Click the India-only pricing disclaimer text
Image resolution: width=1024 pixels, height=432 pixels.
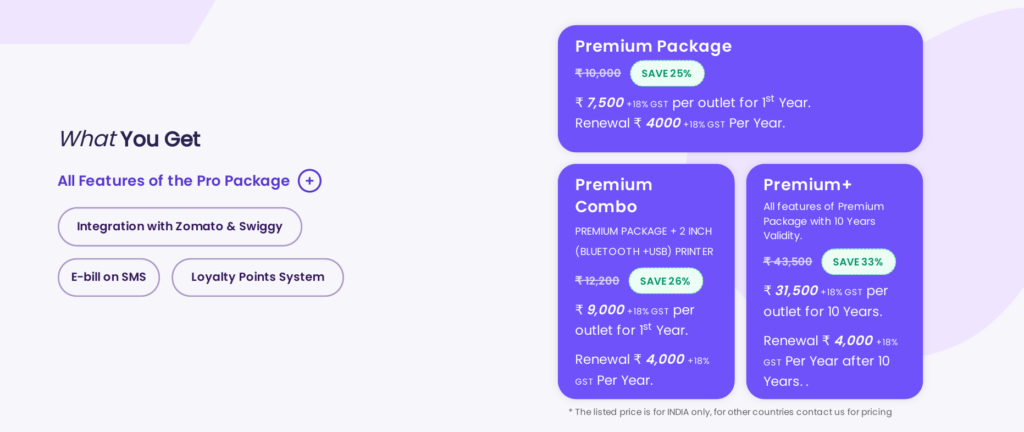point(729,412)
